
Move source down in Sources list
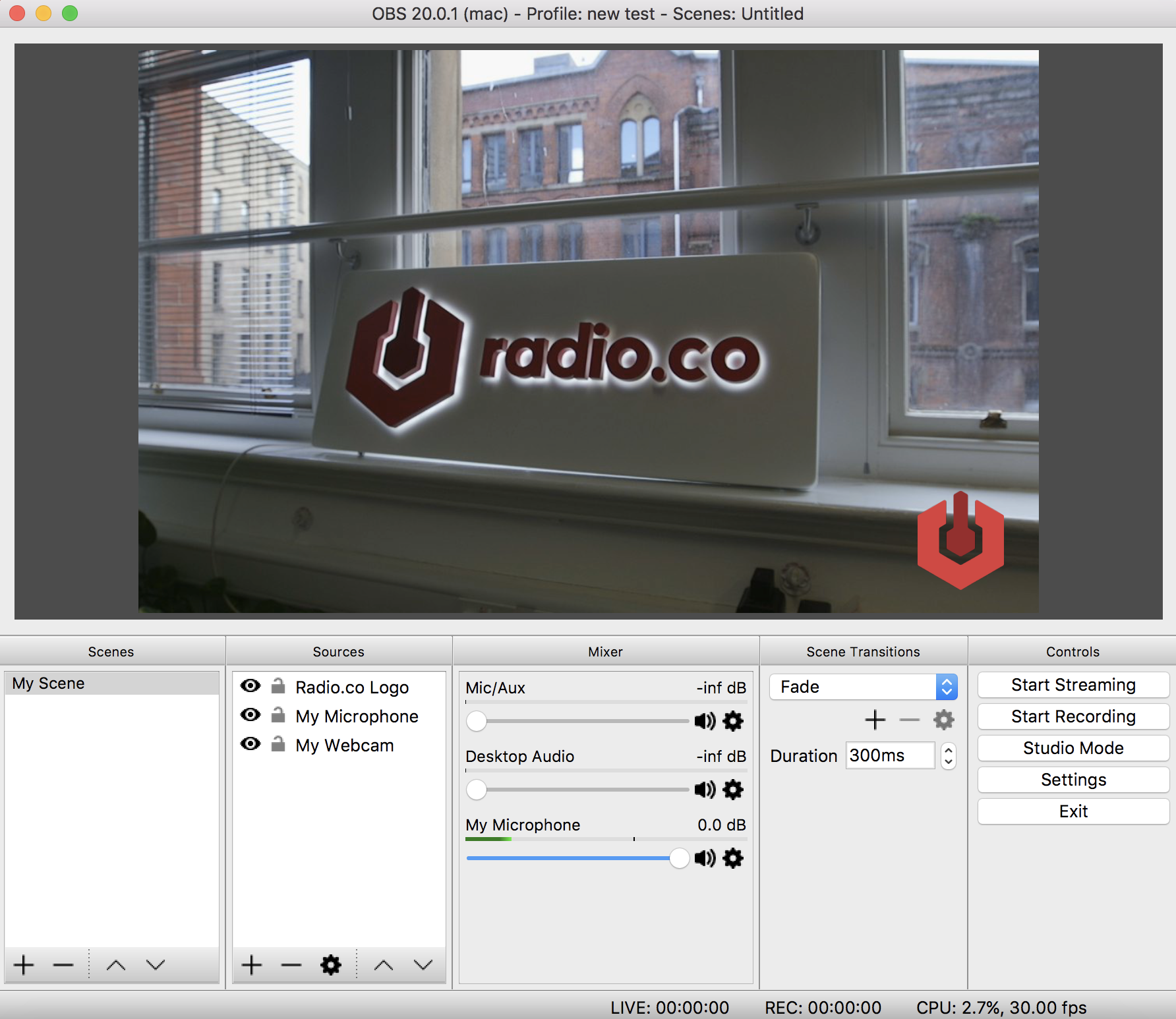[x=423, y=965]
